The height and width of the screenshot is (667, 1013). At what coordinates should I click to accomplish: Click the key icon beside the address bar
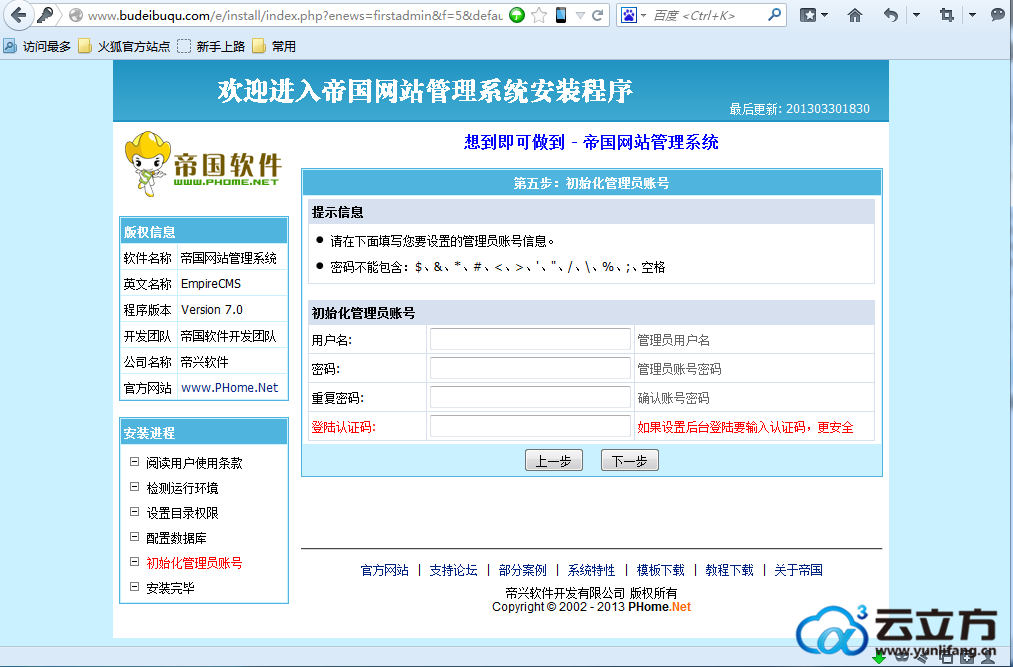tap(45, 15)
